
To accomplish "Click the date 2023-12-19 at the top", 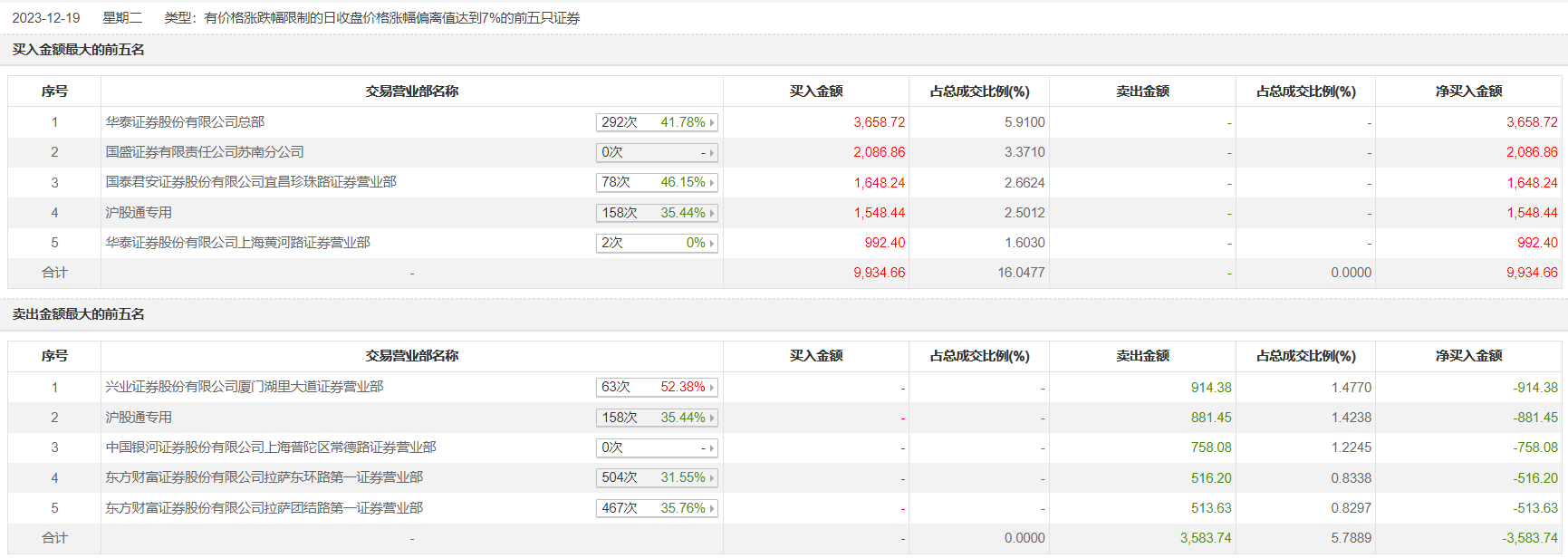I will tap(46, 18).
